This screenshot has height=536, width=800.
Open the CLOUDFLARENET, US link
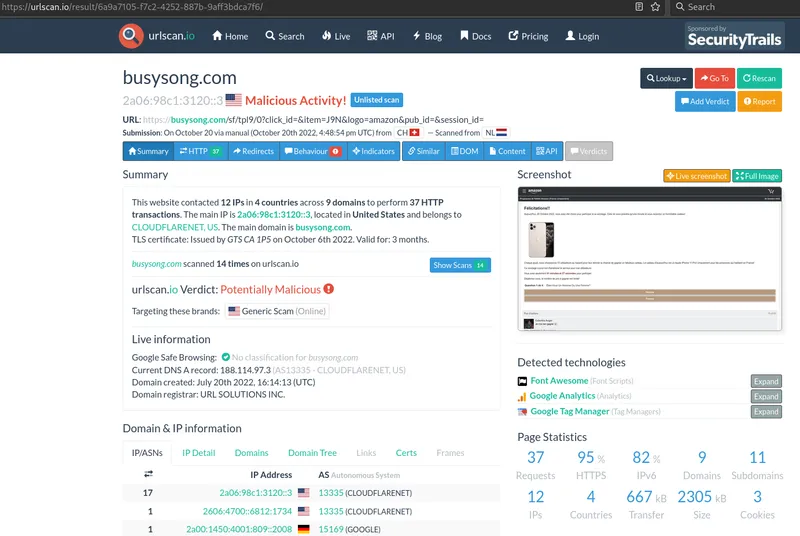click(174, 227)
